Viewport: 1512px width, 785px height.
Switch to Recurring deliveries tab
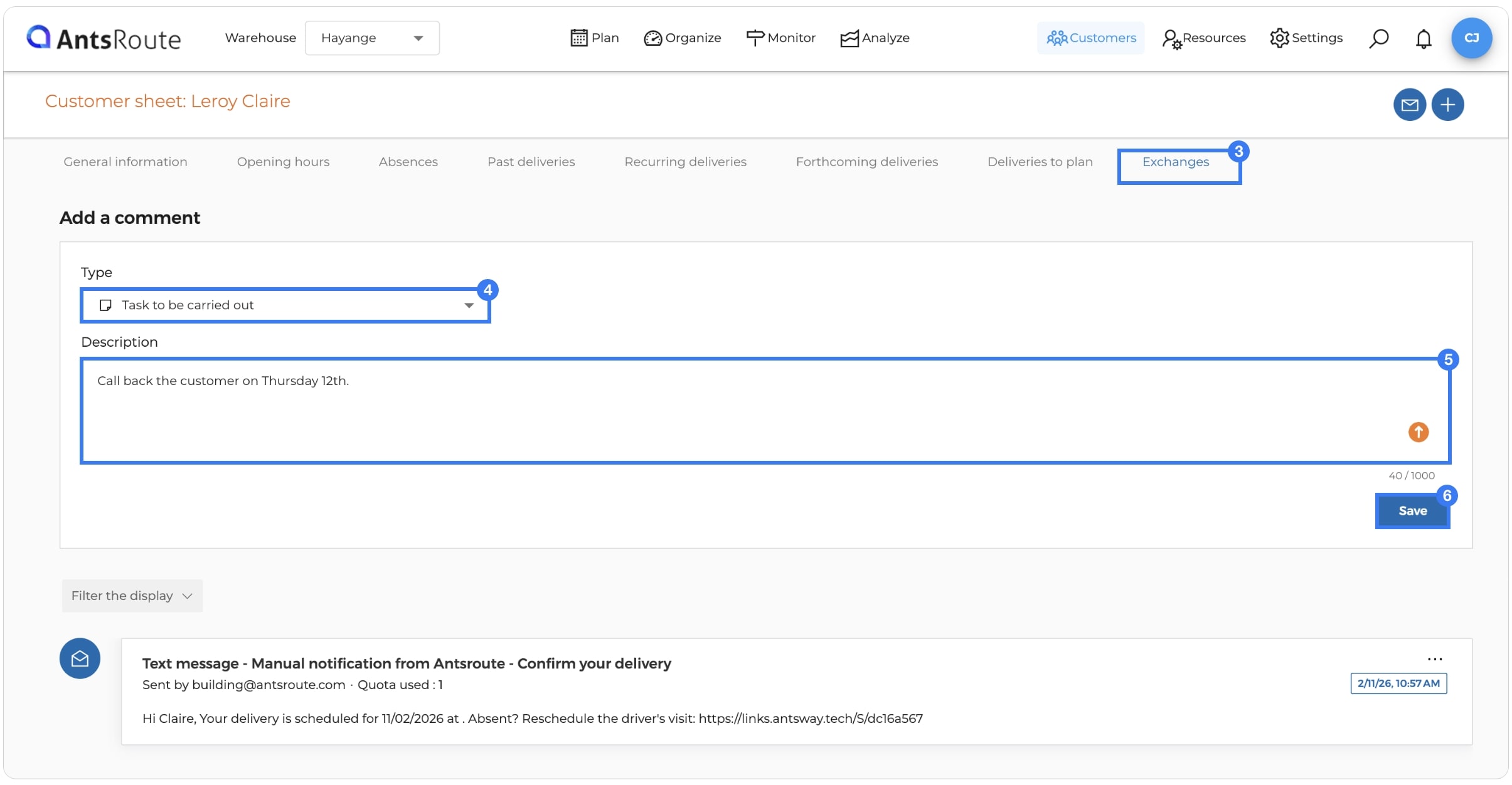point(686,162)
